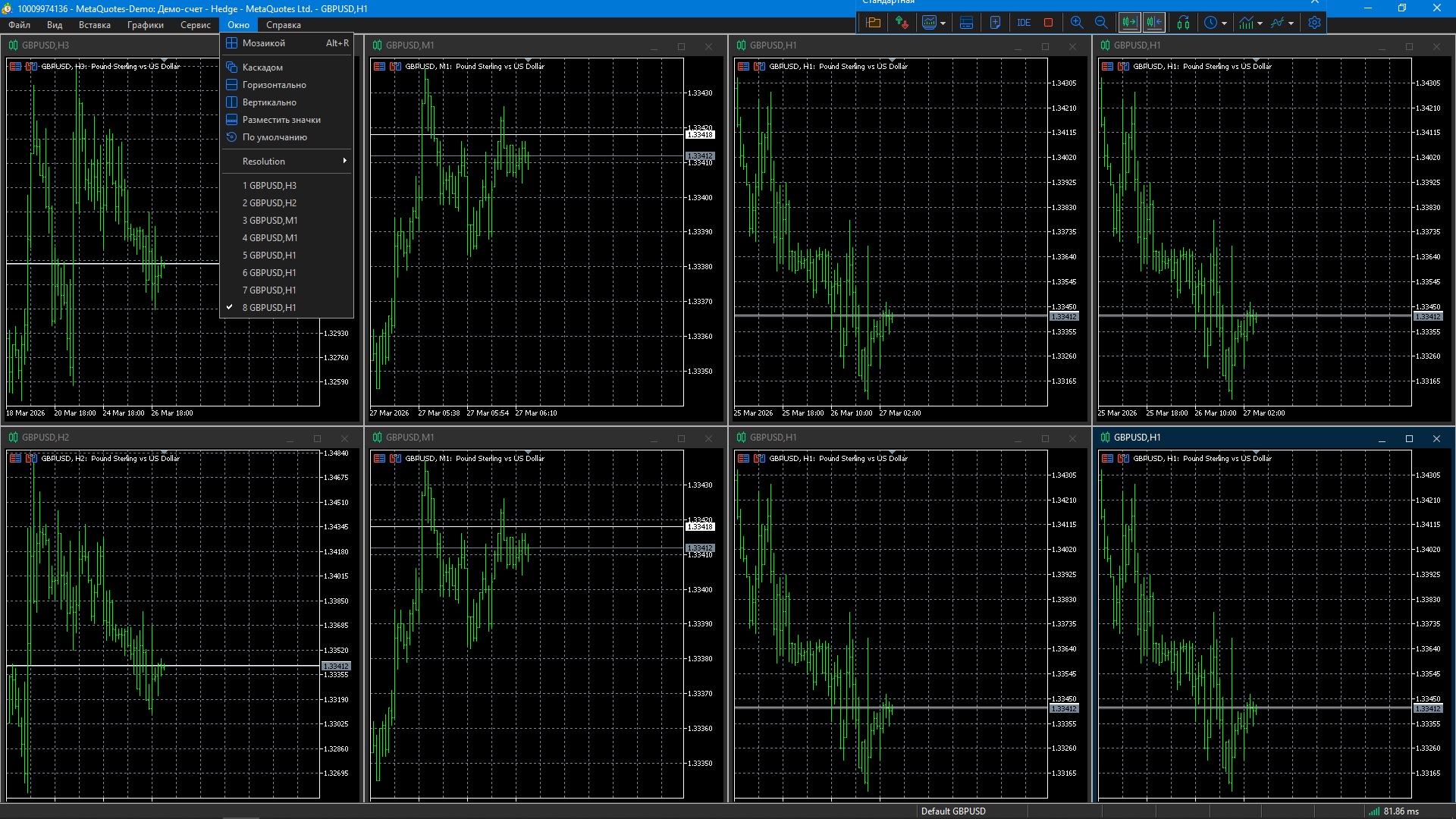
Task: Click the zoom in magnifier icon
Action: [x=1077, y=23]
